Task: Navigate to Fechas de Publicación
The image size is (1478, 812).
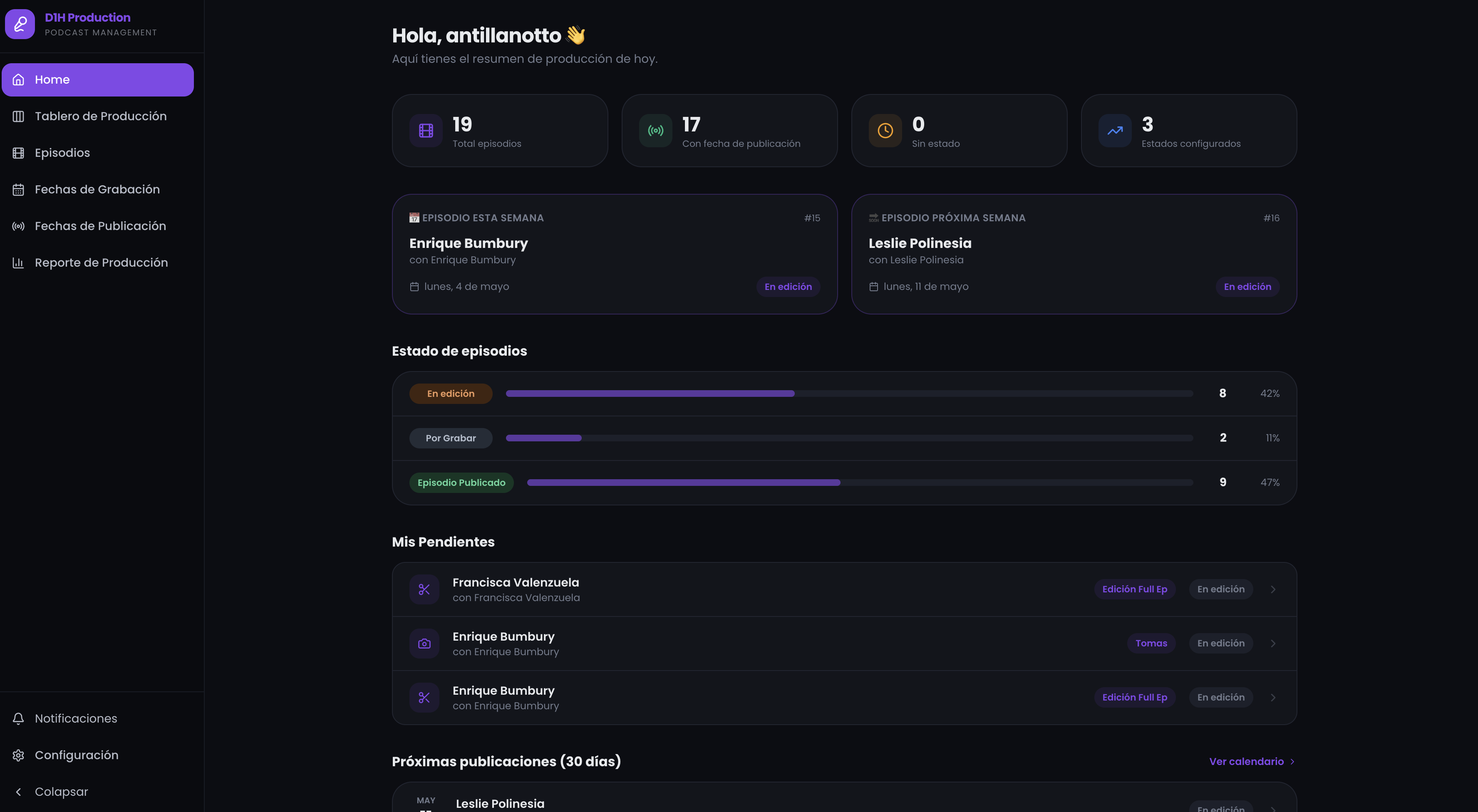Action: [x=97, y=227]
